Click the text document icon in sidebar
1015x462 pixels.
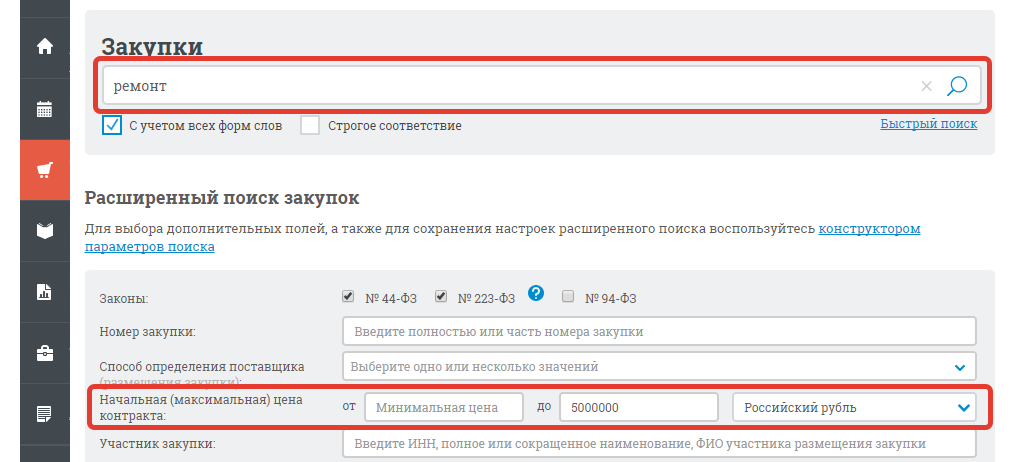coord(44,413)
